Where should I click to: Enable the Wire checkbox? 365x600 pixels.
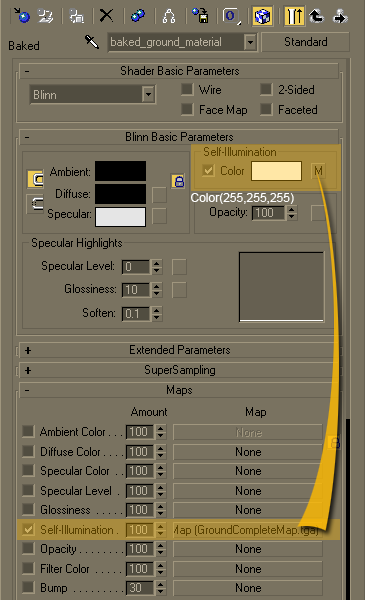click(x=187, y=90)
